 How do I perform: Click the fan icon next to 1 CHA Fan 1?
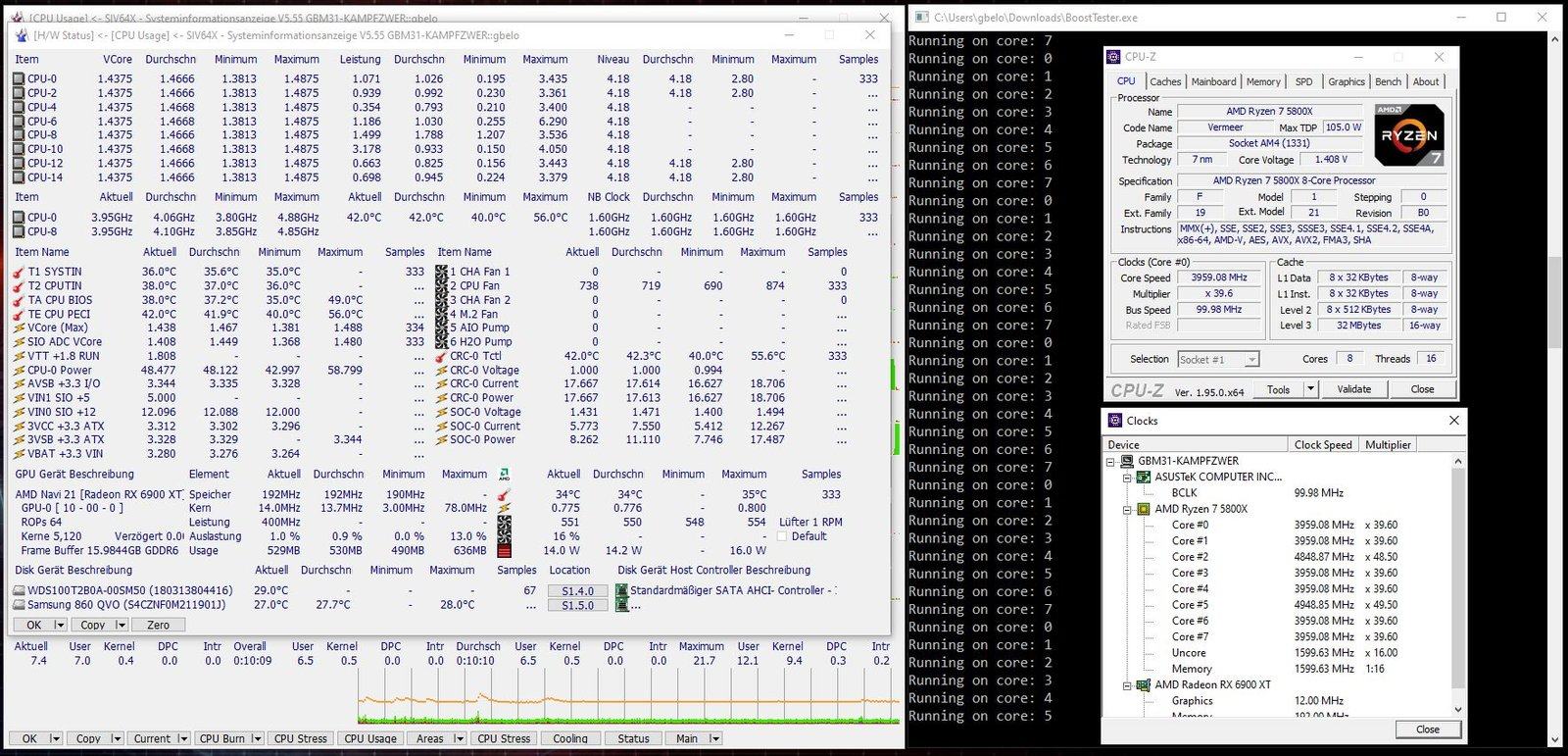pos(441,272)
